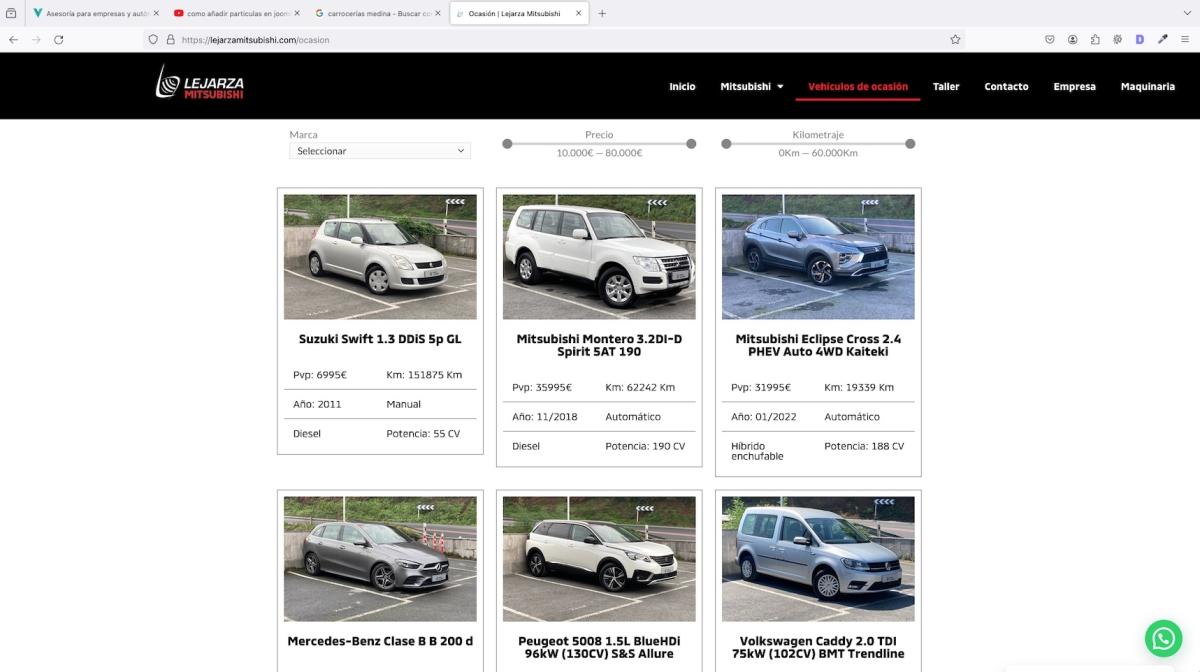The width and height of the screenshot is (1200, 672).
Task: Open the browser hamburger menu
Action: [1185, 39]
